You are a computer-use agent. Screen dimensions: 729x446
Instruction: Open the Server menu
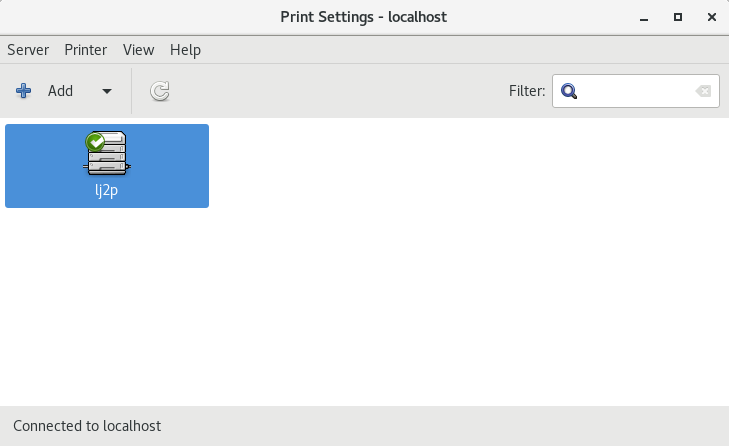28,50
